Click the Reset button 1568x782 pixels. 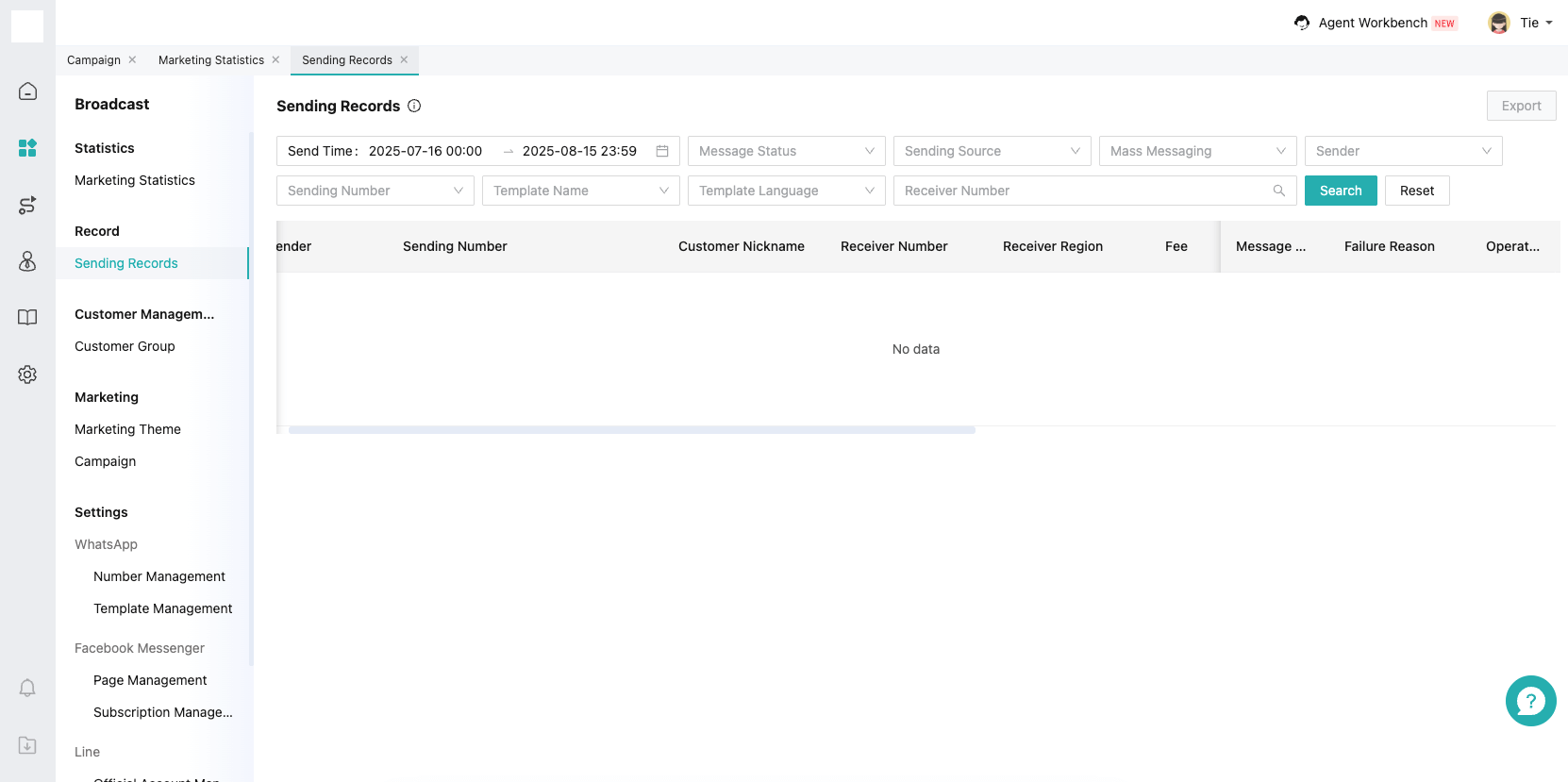click(1417, 191)
